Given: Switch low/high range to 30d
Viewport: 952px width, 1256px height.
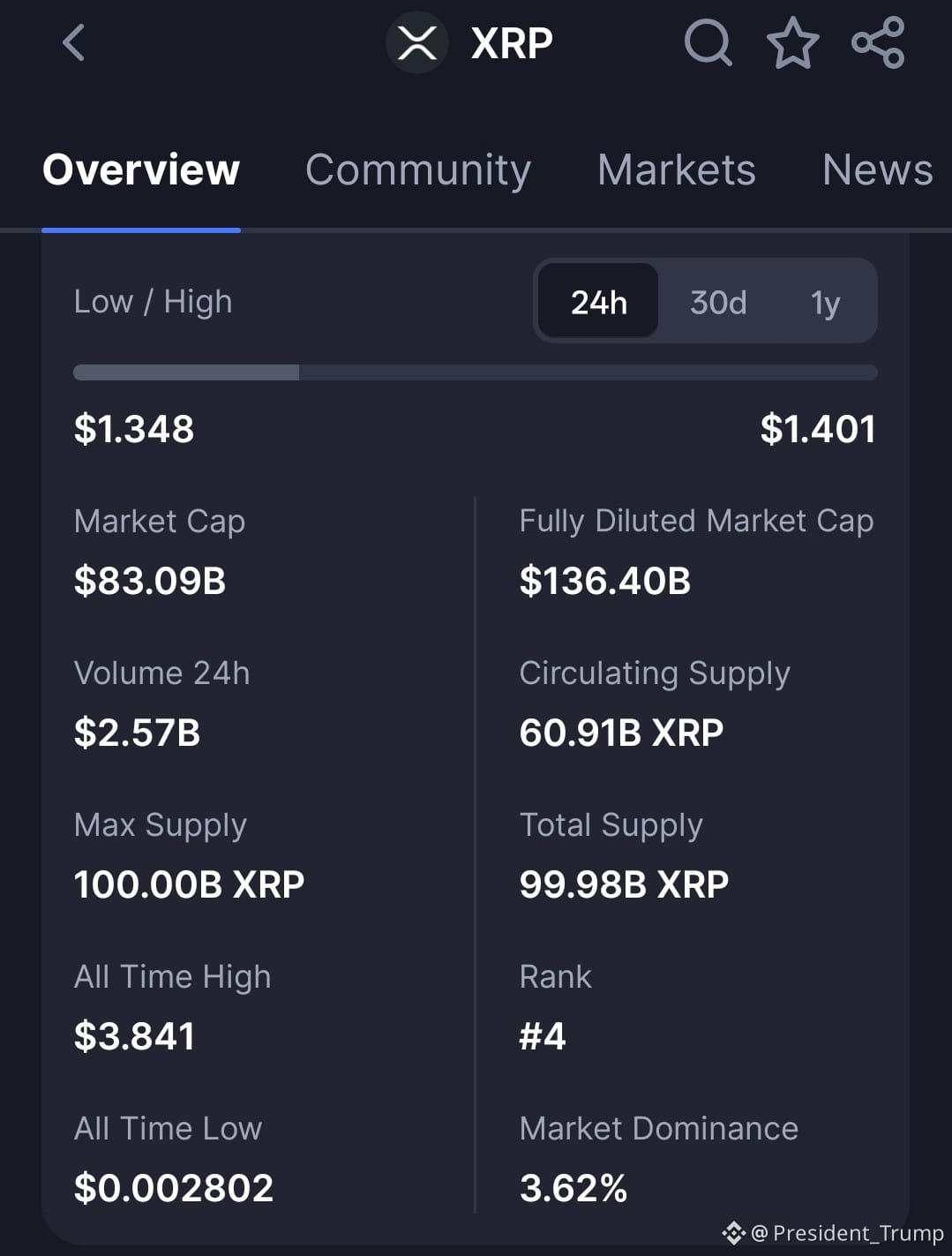Looking at the screenshot, I should 718,302.
